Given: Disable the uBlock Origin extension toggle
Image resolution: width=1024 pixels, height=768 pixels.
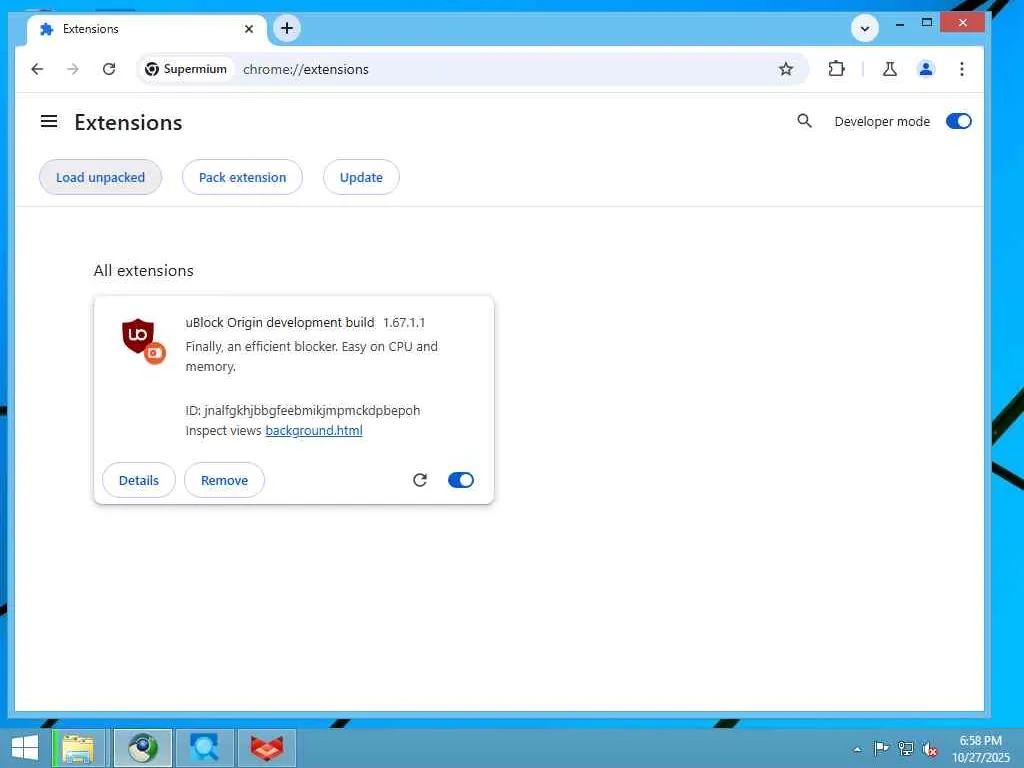Looking at the screenshot, I should pyautogui.click(x=460, y=480).
